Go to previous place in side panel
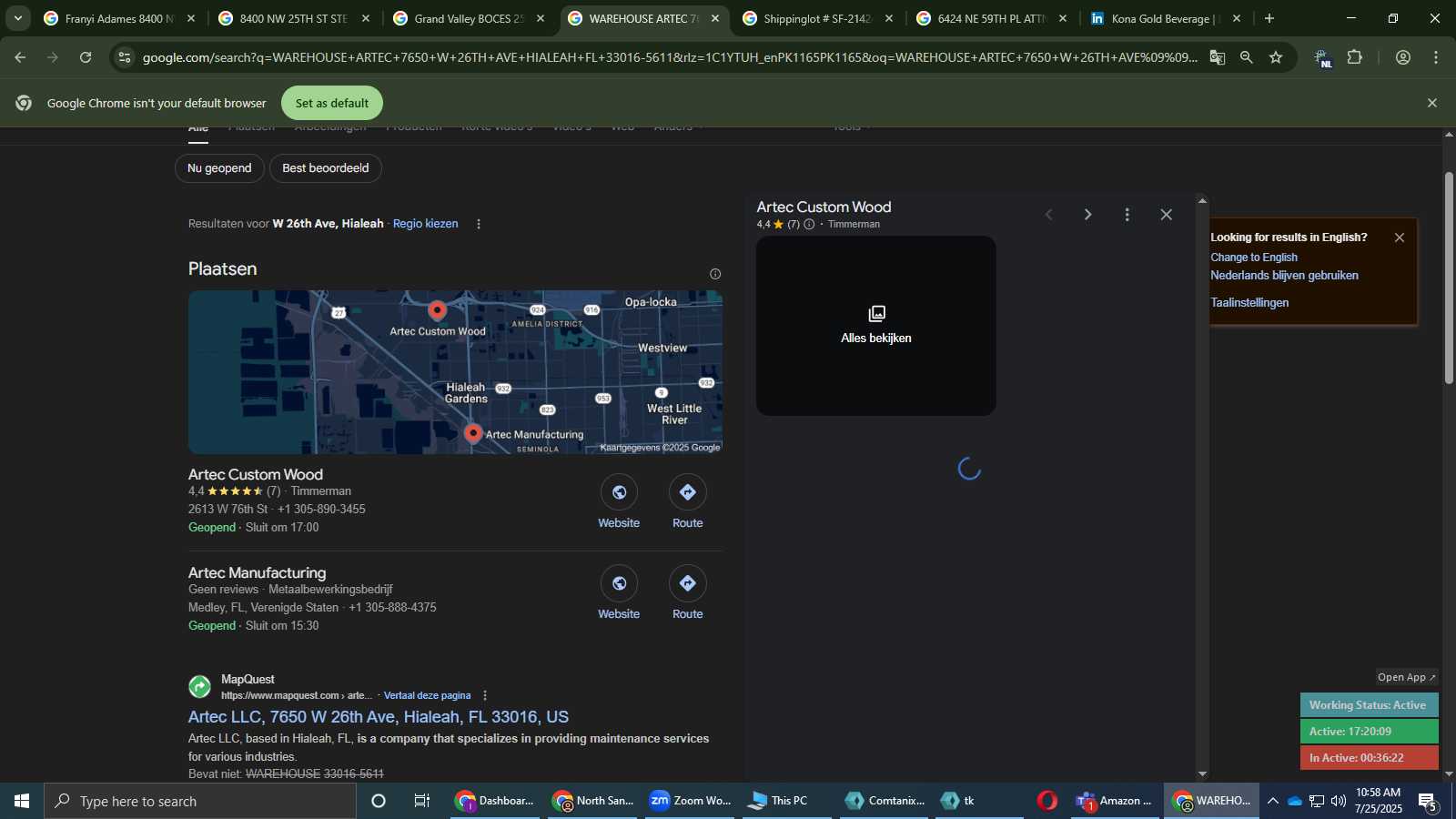The width and height of the screenshot is (1456, 819). click(1048, 215)
